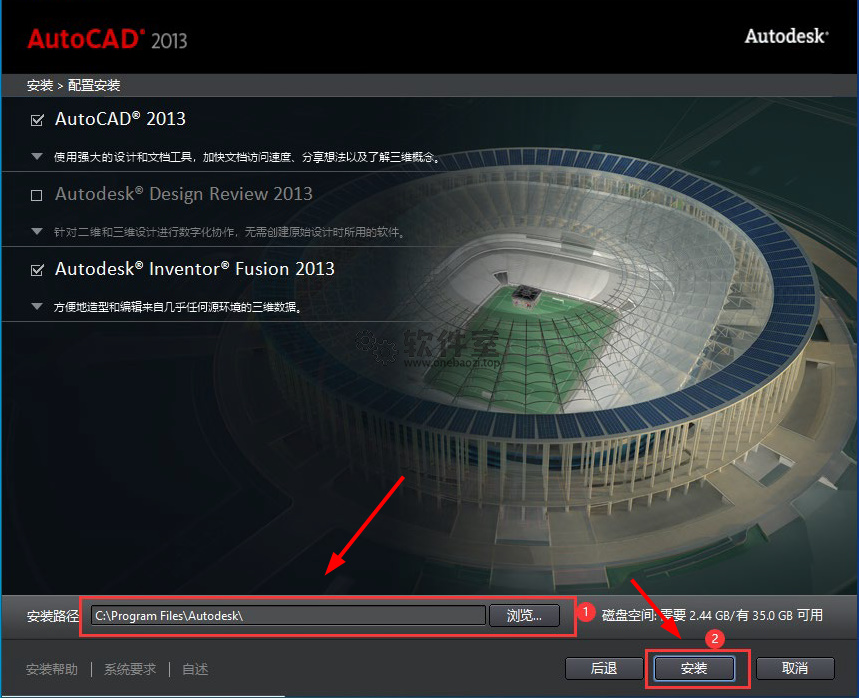
Task: Click the 取消 cancel button
Action: (795, 668)
